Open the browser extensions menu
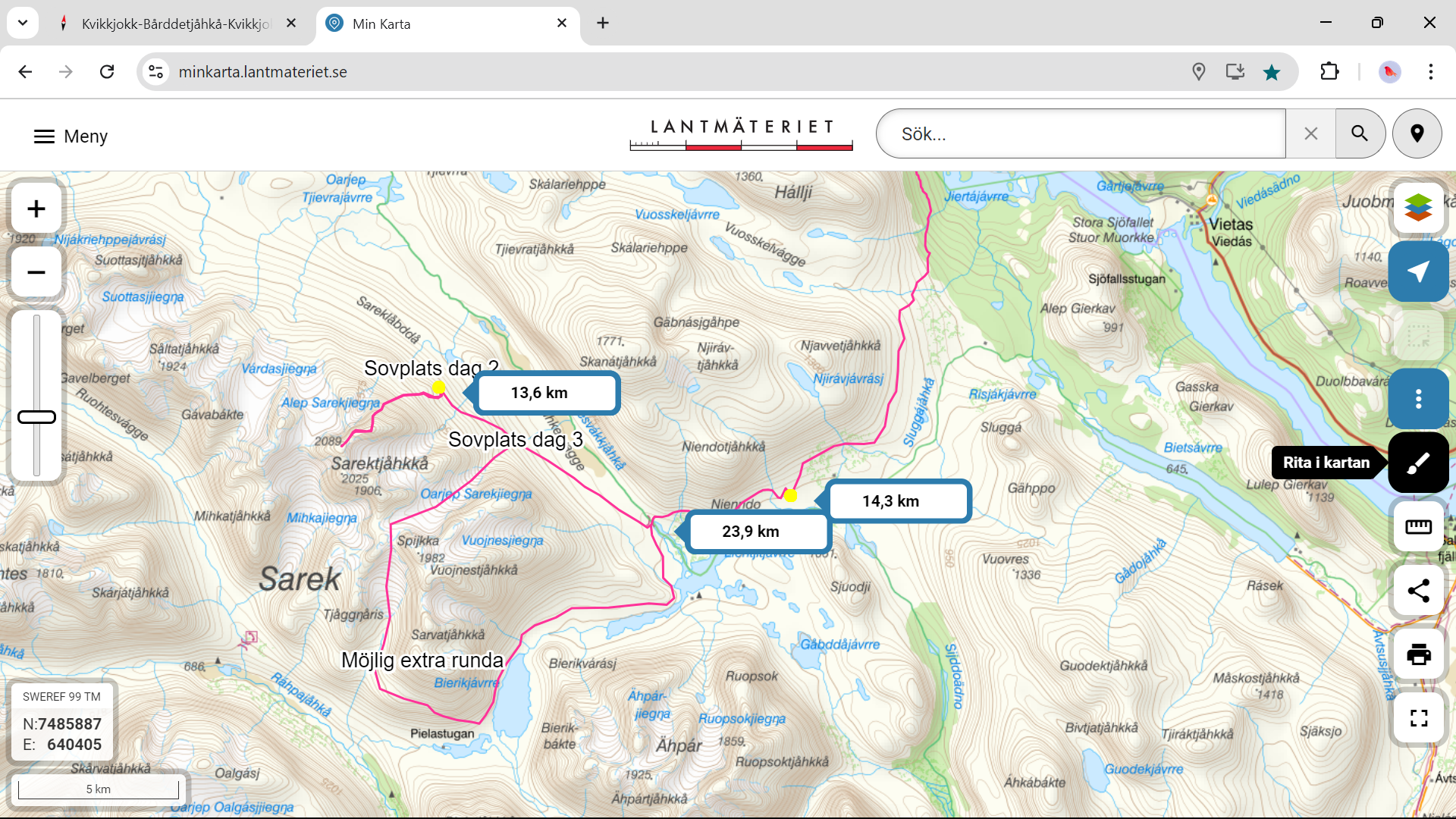The image size is (1456, 819). tap(1329, 72)
